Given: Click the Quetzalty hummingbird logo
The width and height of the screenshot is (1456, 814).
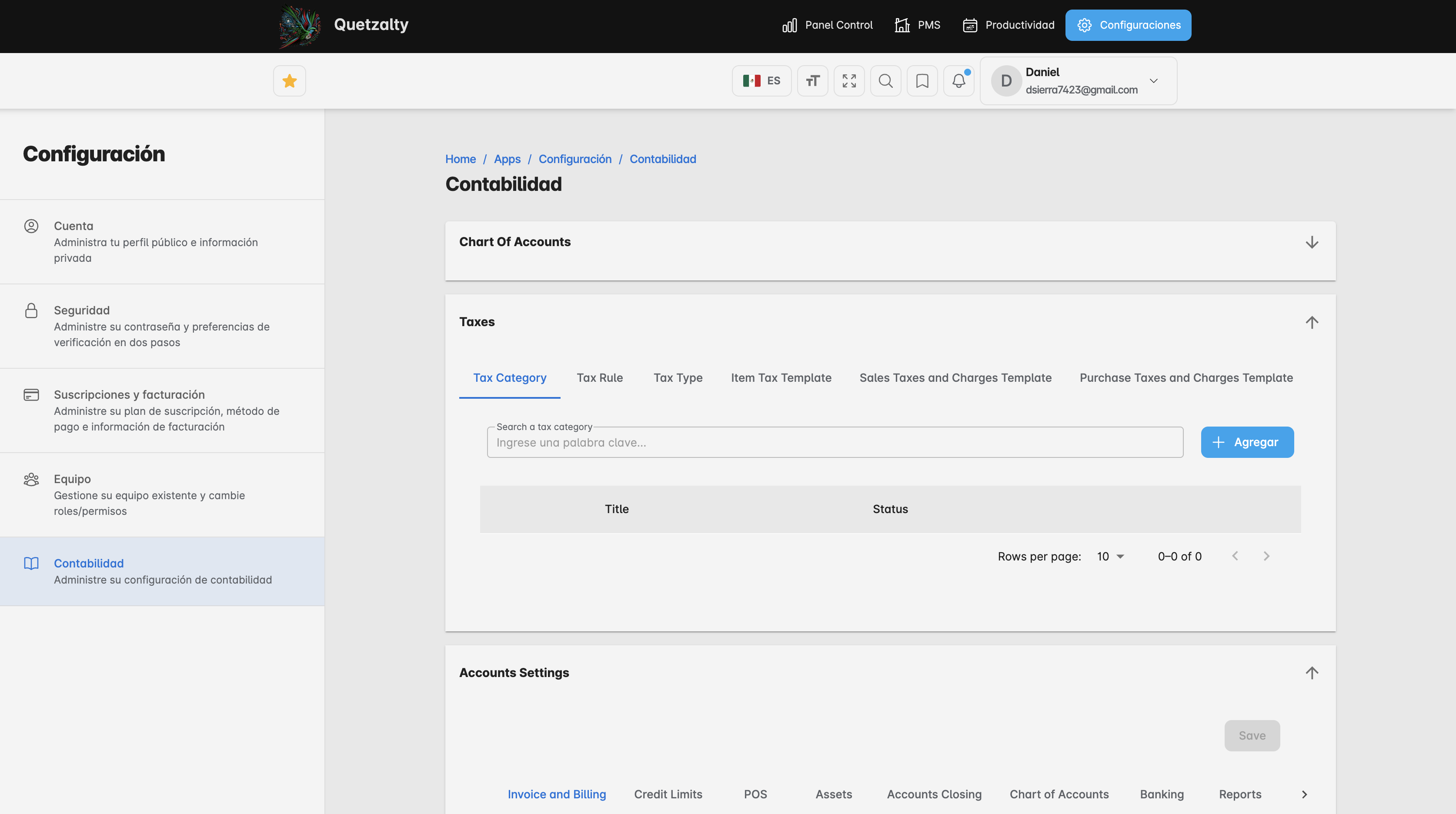Looking at the screenshot, I should [300, 25].
